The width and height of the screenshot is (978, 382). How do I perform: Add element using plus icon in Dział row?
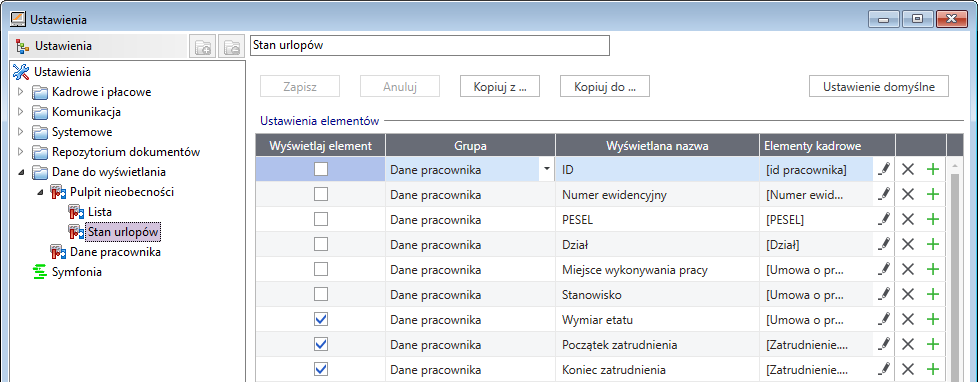[x=933, y=244]
